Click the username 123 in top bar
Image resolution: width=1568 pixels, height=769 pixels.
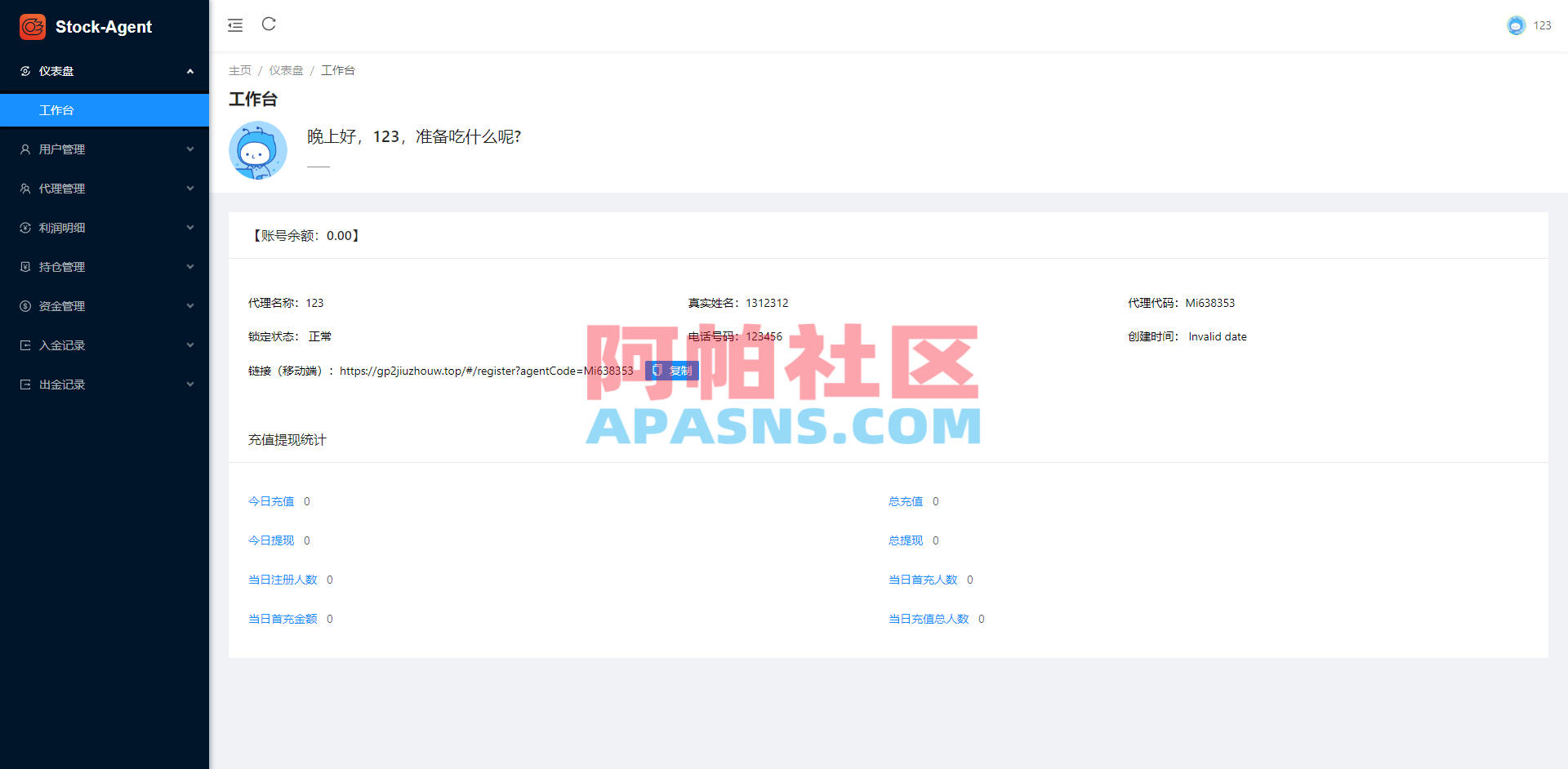(x=1543, y=25)
